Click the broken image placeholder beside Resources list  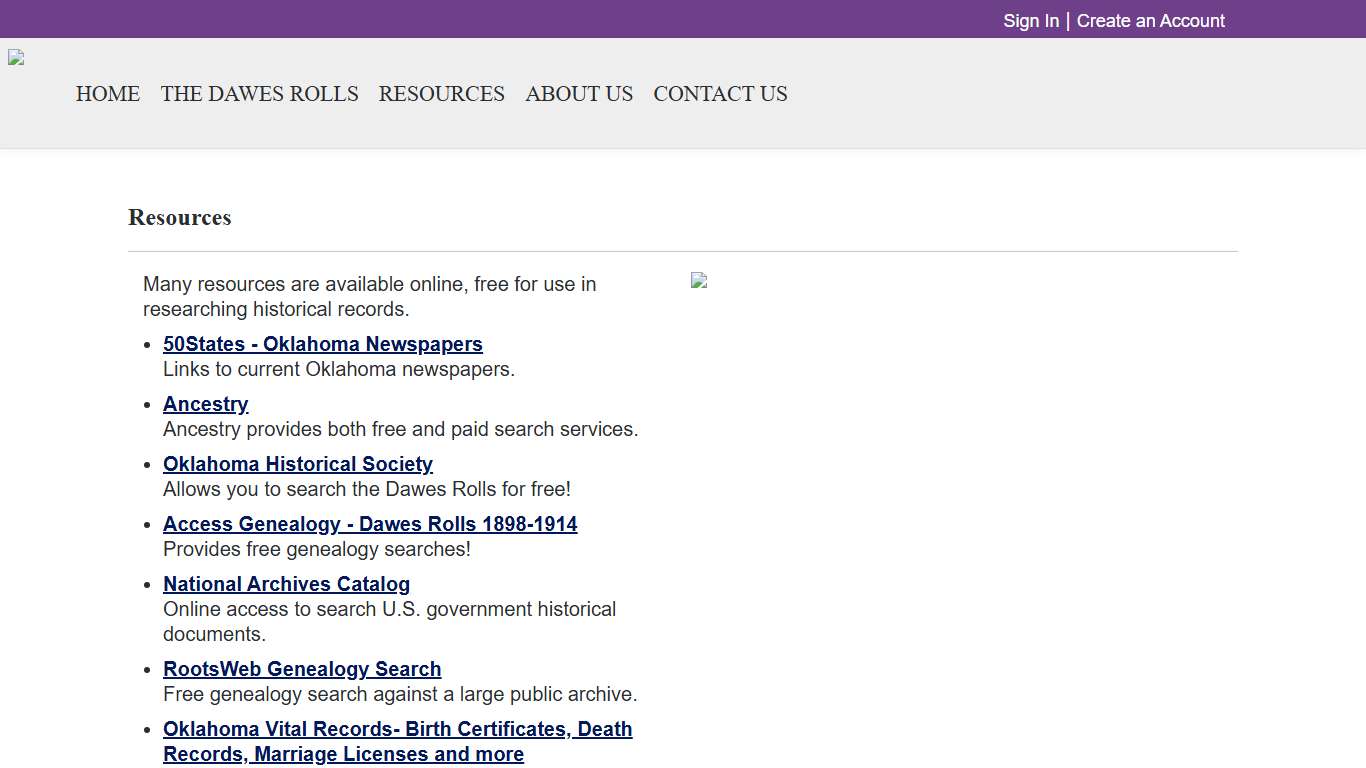698,281
